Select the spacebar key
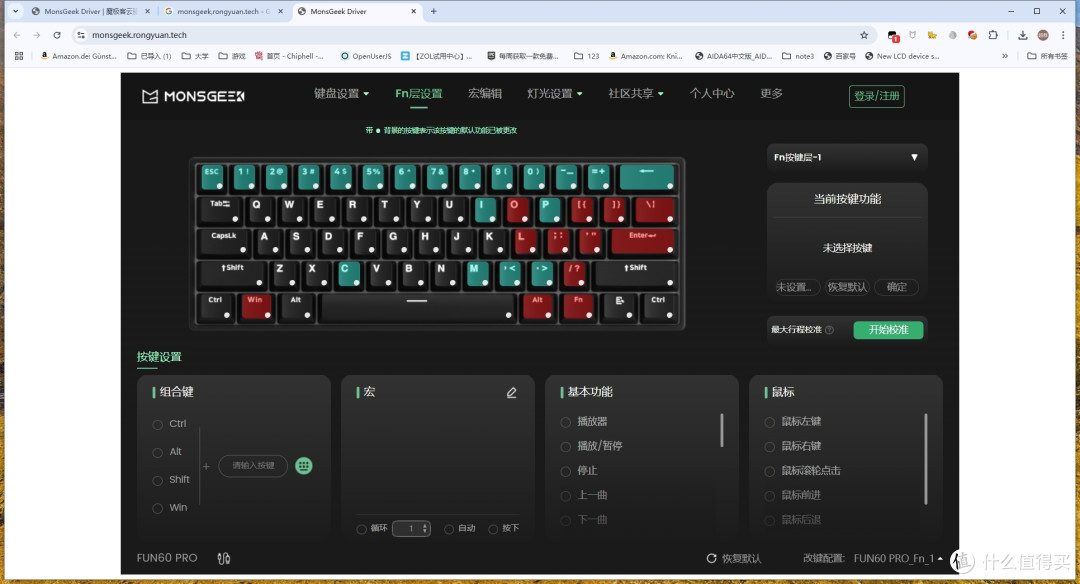The width and height of the screenshot is (1080, 584). pos(417,306)
